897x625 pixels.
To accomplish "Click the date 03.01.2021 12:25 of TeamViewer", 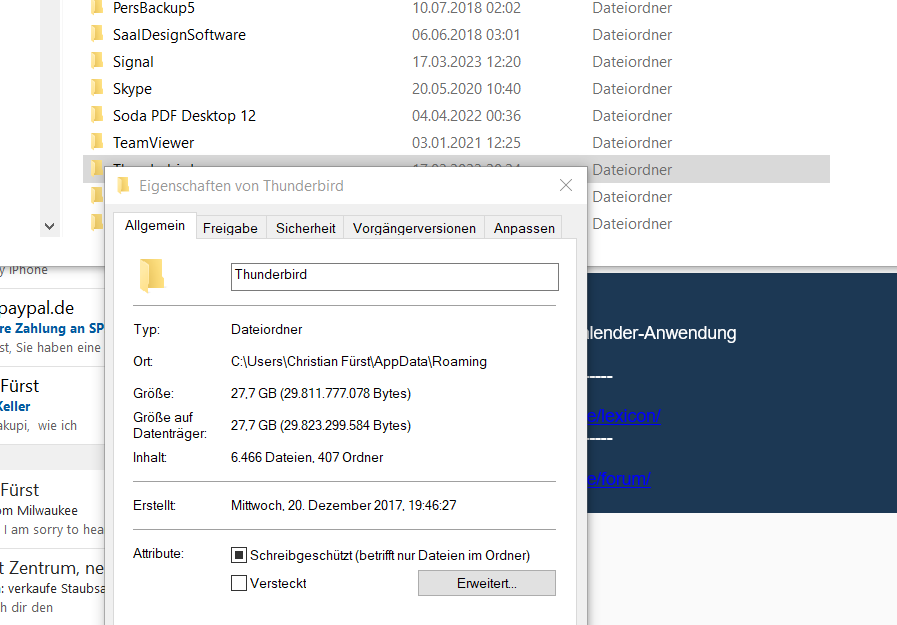I will pos(466,142).
